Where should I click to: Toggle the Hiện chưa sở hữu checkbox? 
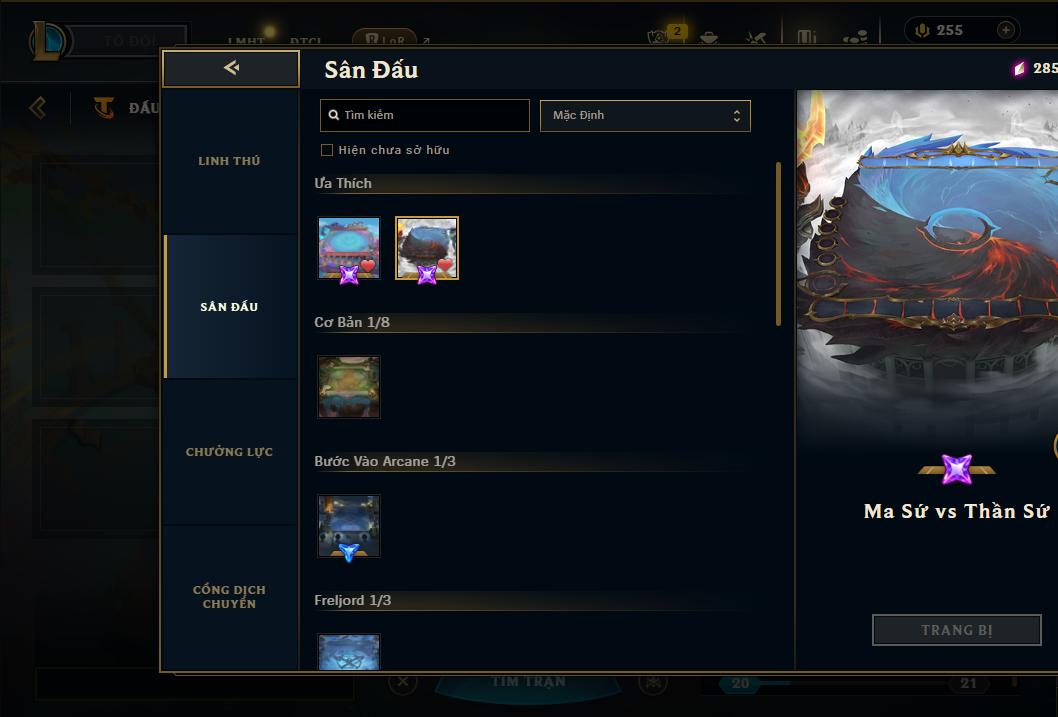tap(327, 150)
